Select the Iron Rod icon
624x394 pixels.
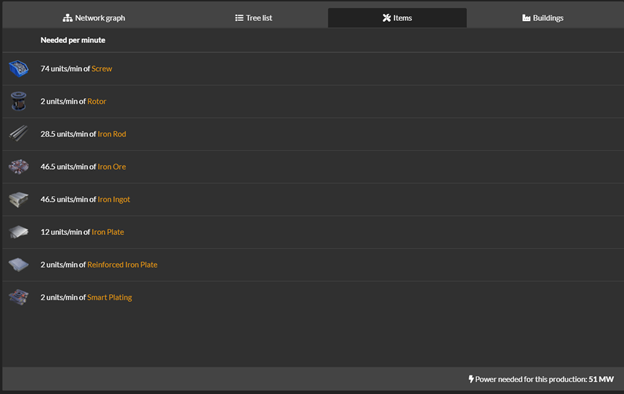pyautogui.click(x=19, y=134)
